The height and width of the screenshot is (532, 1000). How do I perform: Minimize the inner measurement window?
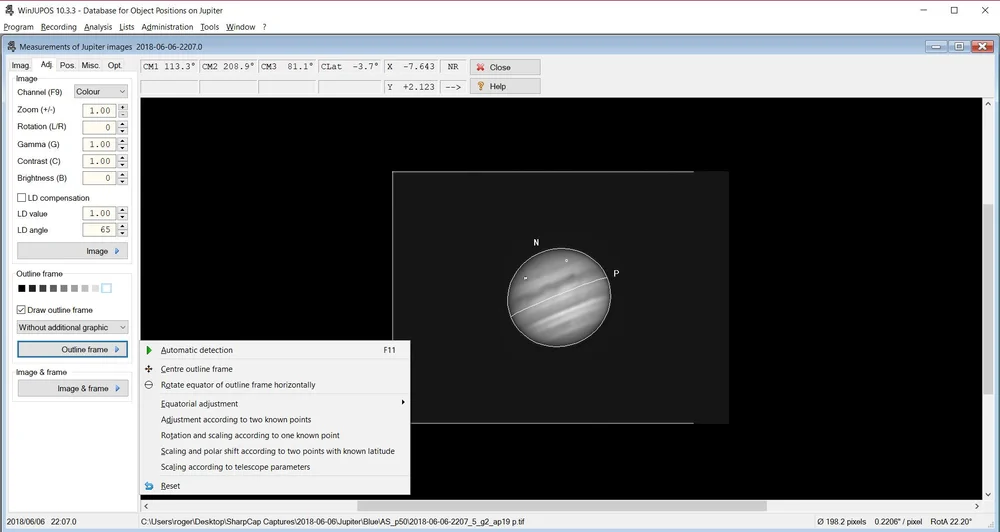tap(936, 47)
